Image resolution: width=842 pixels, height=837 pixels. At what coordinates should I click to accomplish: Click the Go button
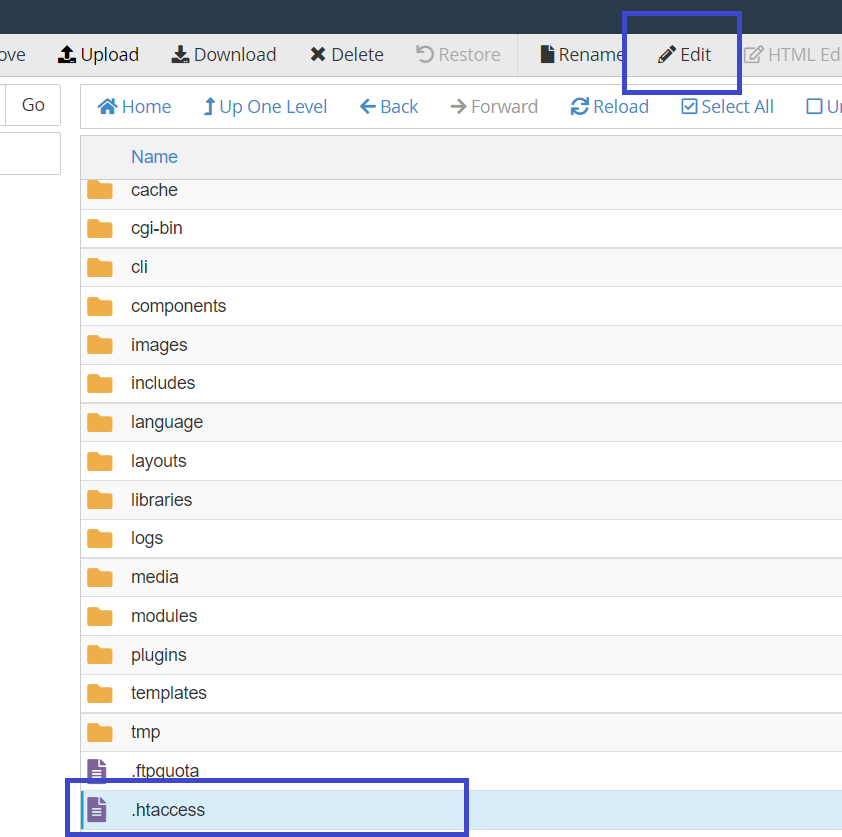[x=33, y=105]
